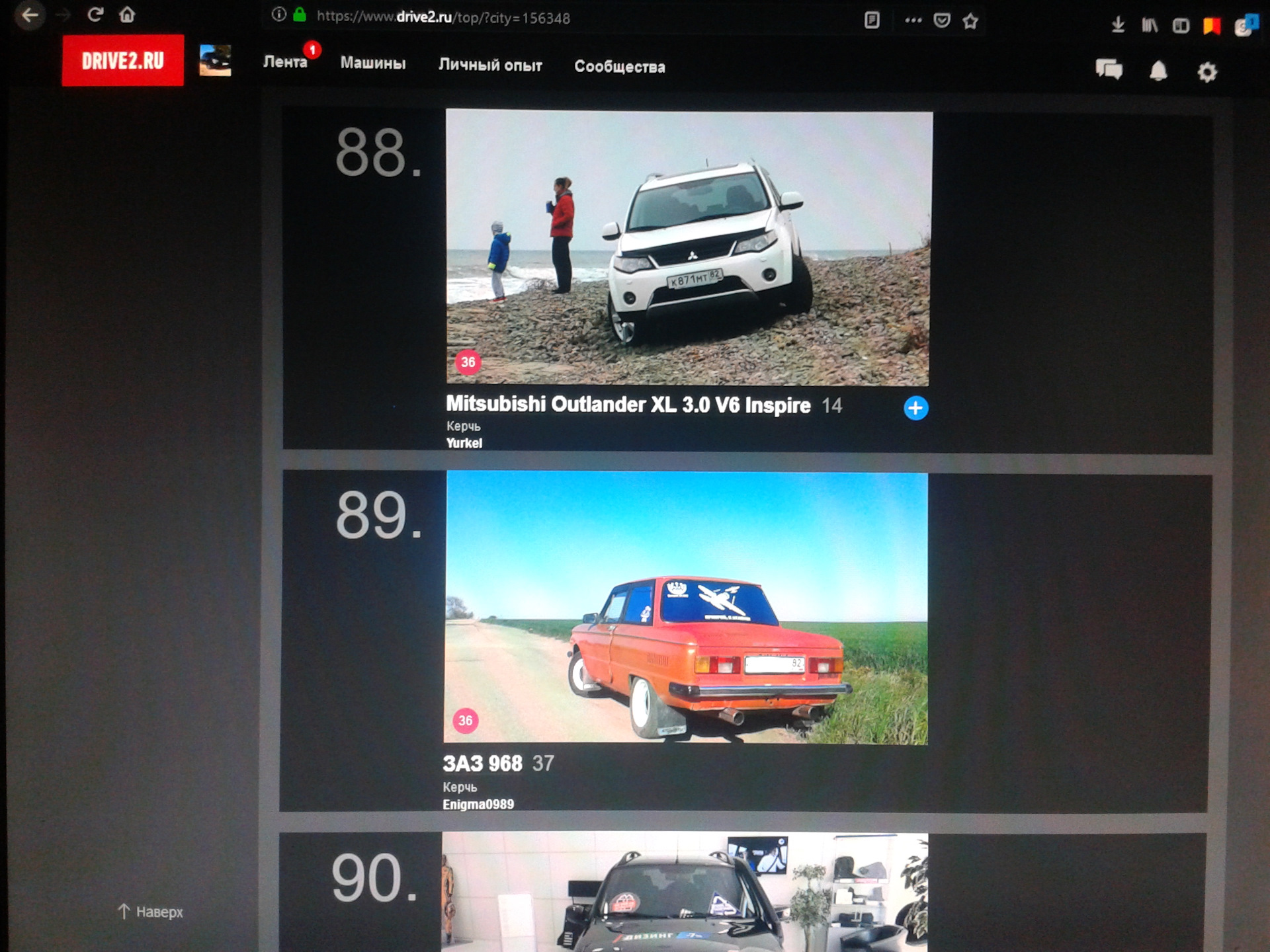Toggle browser sidebar icon
Image resolution: width=1270 pixels, height=952 pixels.
[1181, 26]
